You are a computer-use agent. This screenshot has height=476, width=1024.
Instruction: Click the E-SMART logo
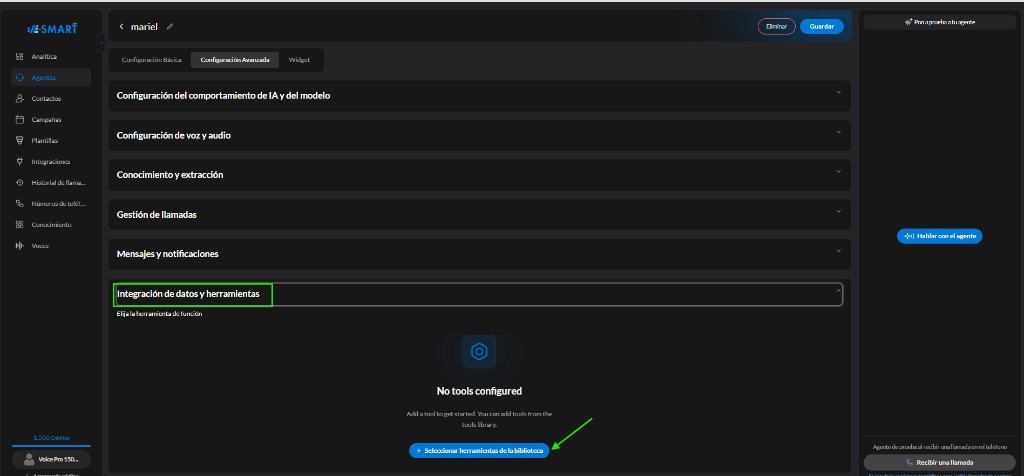tap(52, 29)
